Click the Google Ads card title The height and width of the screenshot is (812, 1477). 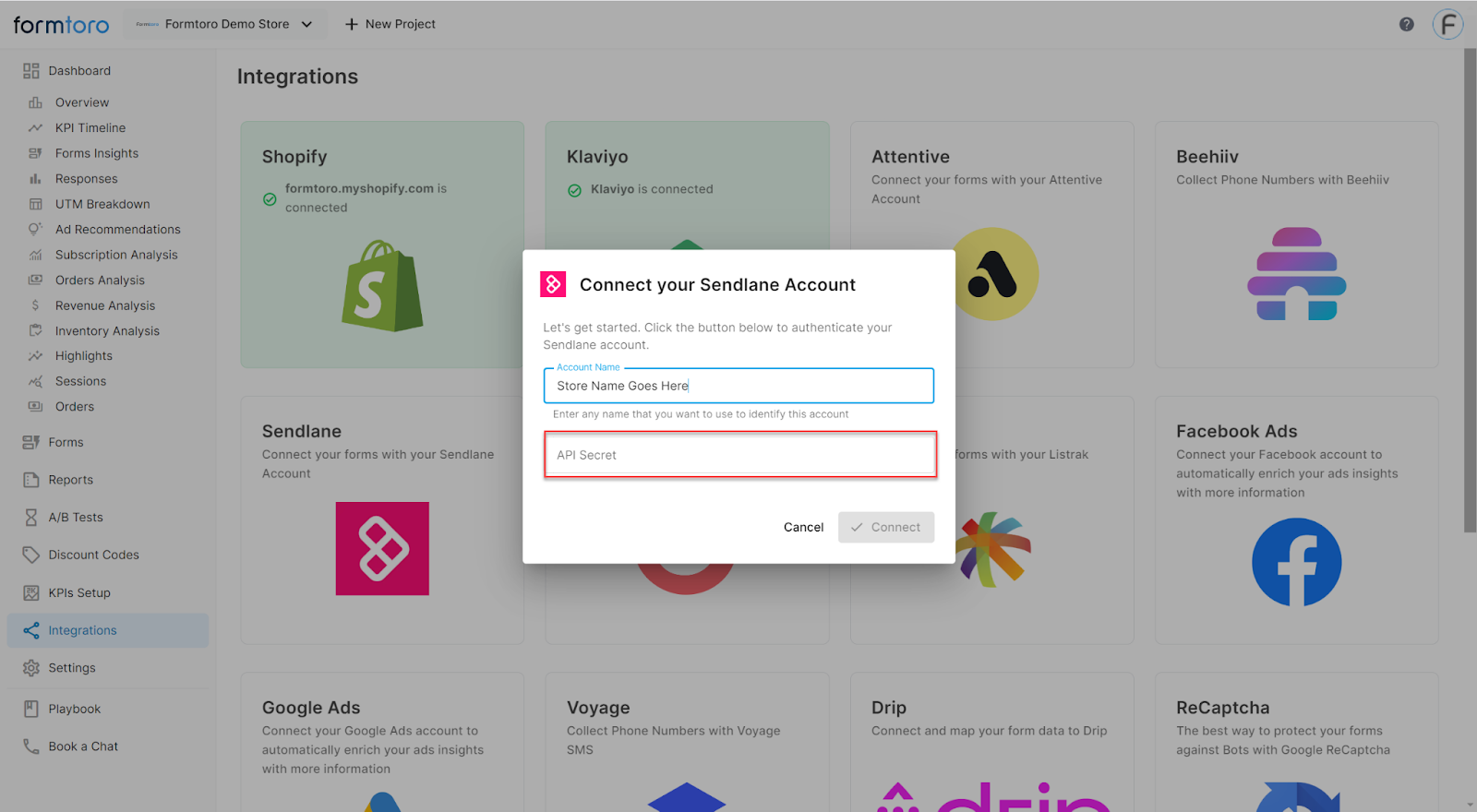[311, 708]
